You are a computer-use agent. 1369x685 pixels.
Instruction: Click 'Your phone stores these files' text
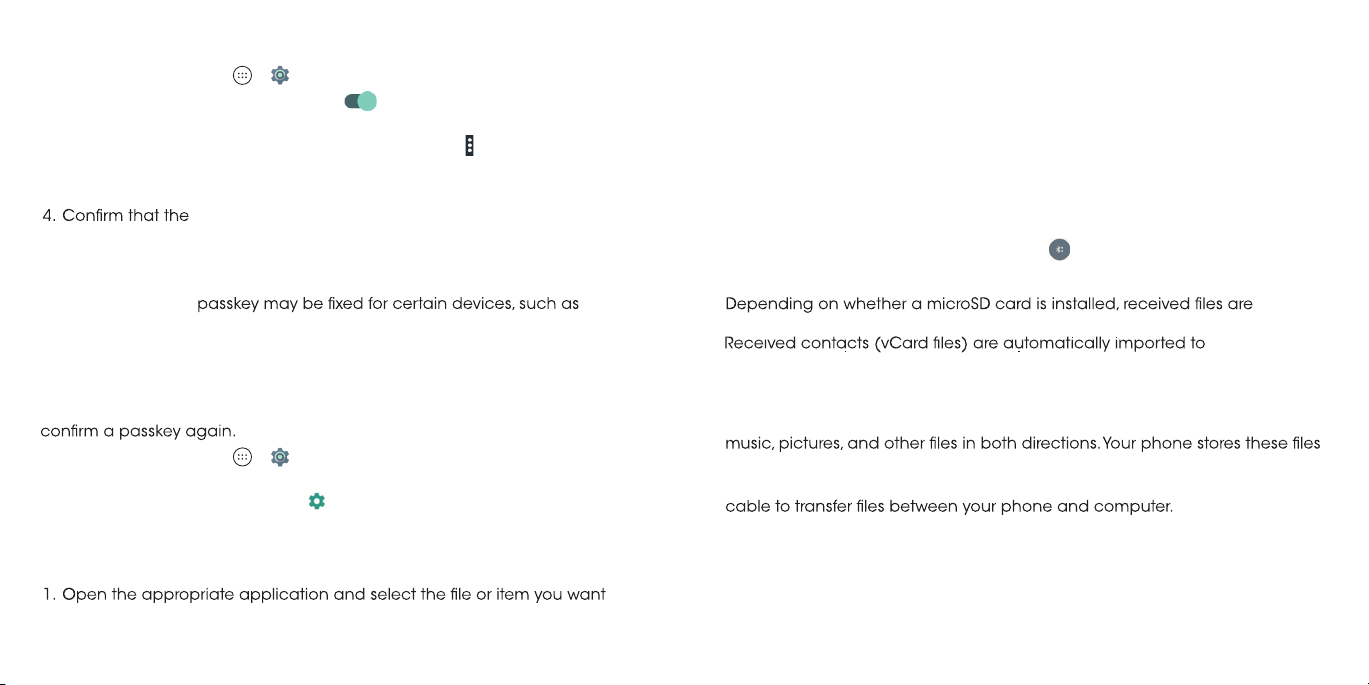coord(1211,443)
